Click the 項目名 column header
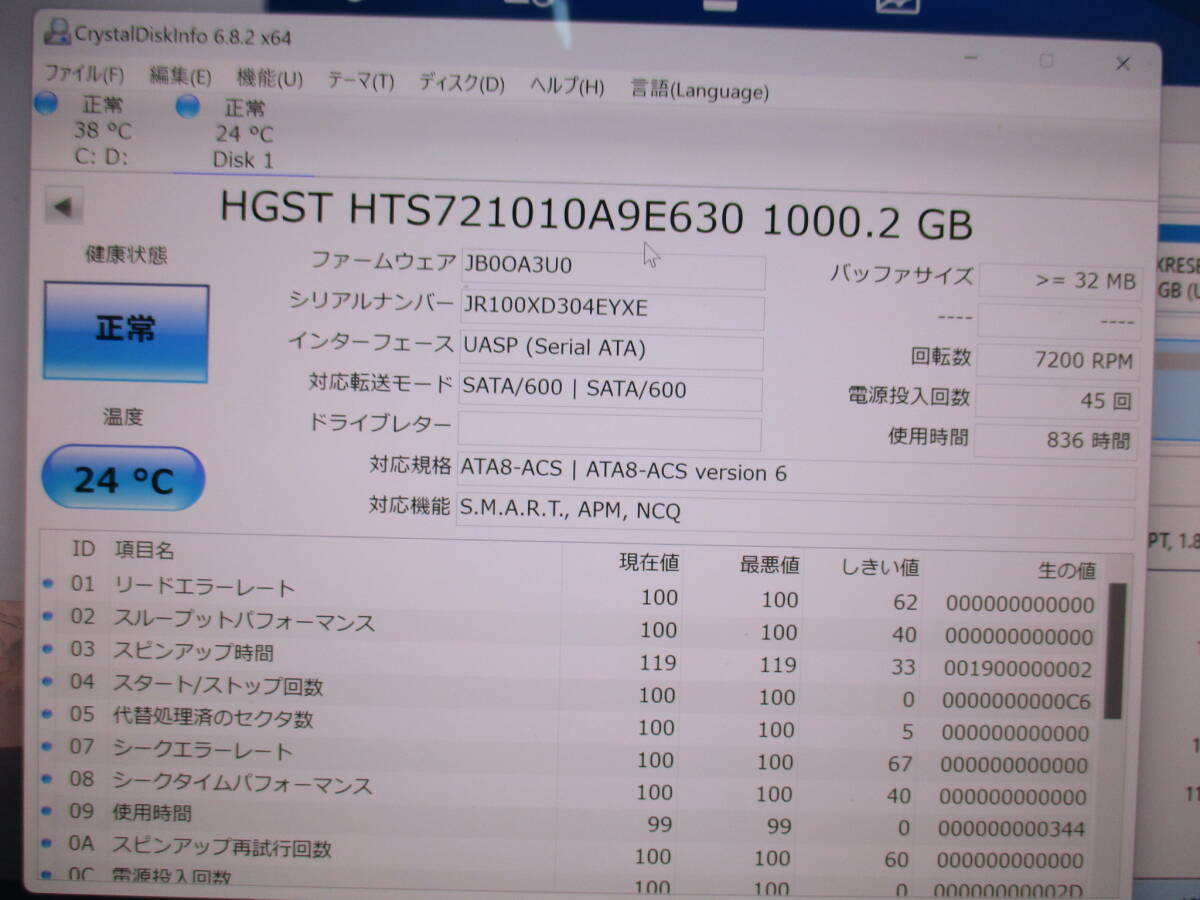This screenshot has width=1200, height=900. point(145,551)
